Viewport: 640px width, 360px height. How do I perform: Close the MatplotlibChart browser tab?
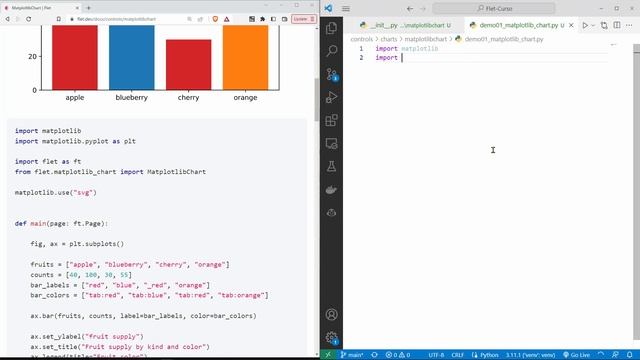pyautogui.click(x=77, y=8)
